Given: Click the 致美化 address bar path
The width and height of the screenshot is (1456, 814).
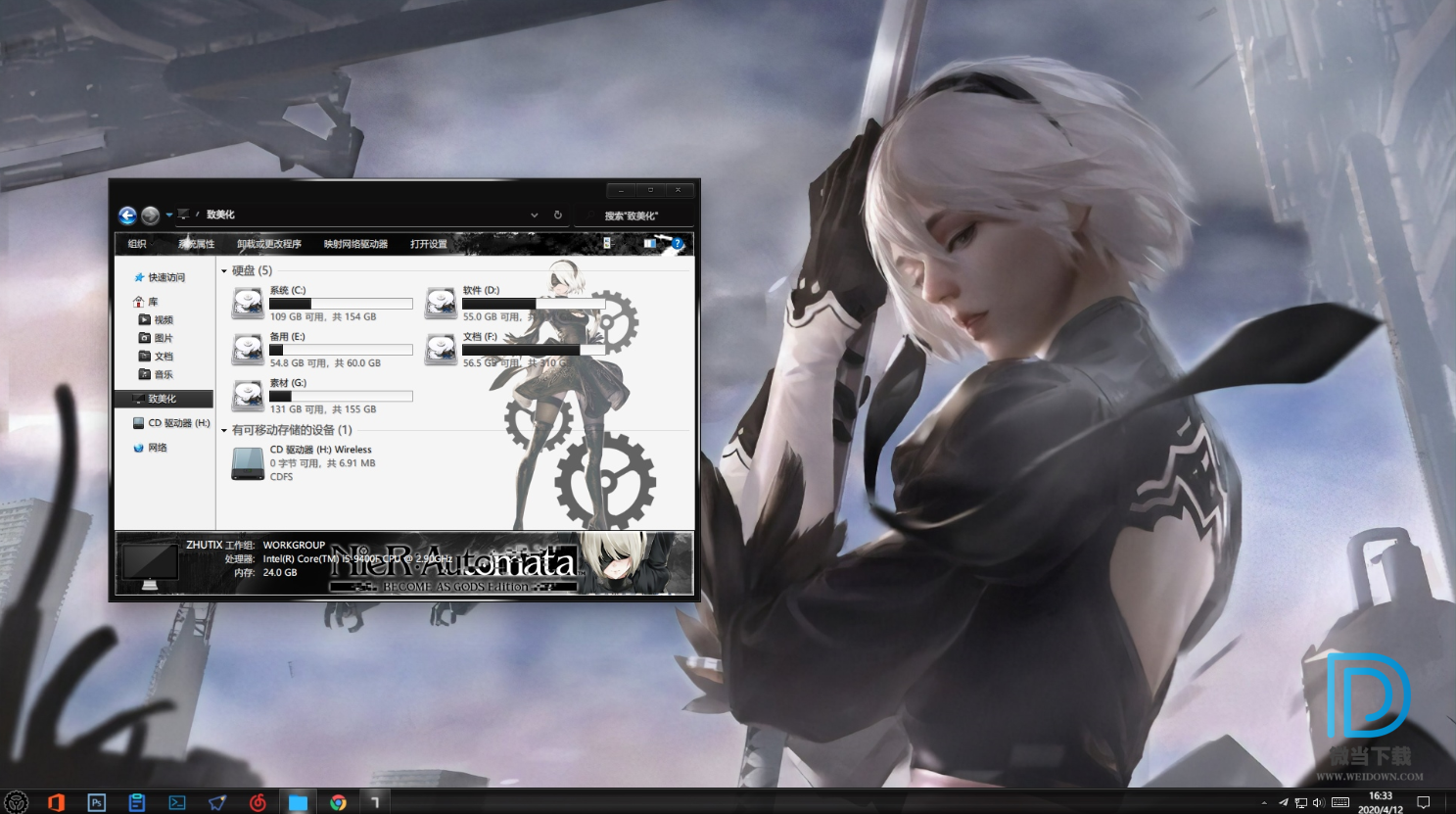Looking at the screenshot, I should tap(220, 215).
